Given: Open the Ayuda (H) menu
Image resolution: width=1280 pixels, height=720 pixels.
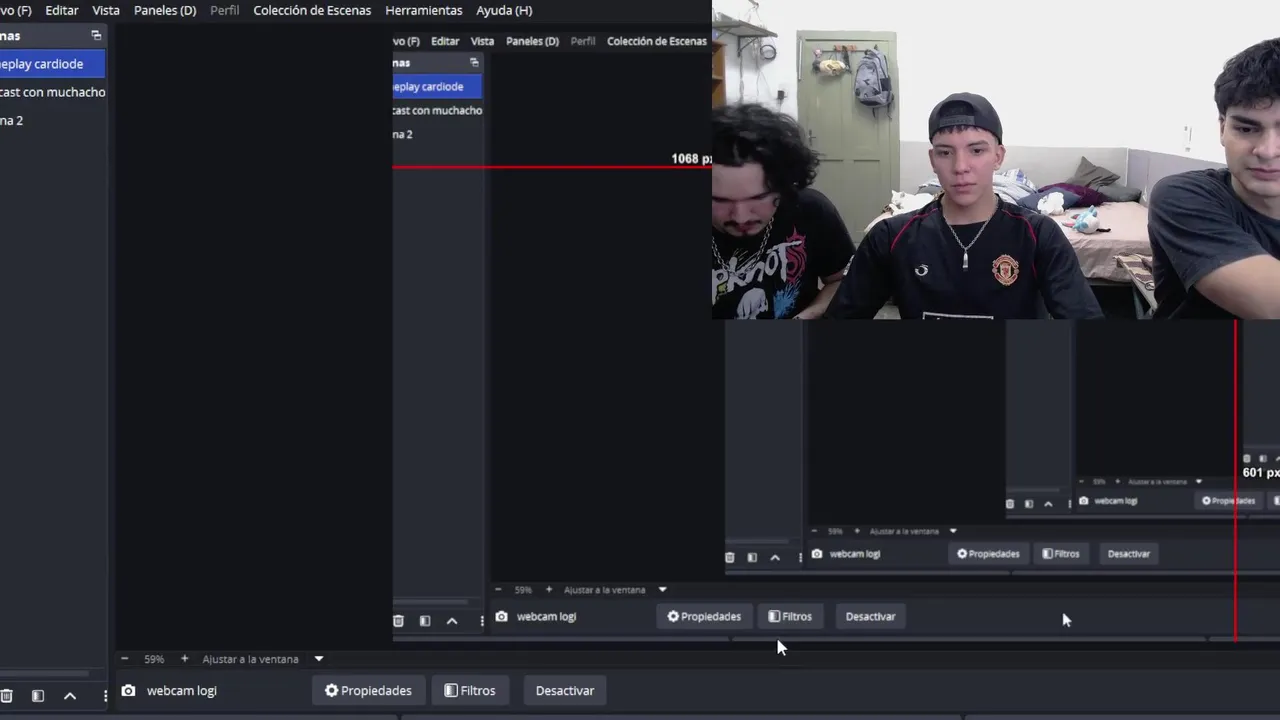Looking at the screenshot, I should tap(504, 10).
